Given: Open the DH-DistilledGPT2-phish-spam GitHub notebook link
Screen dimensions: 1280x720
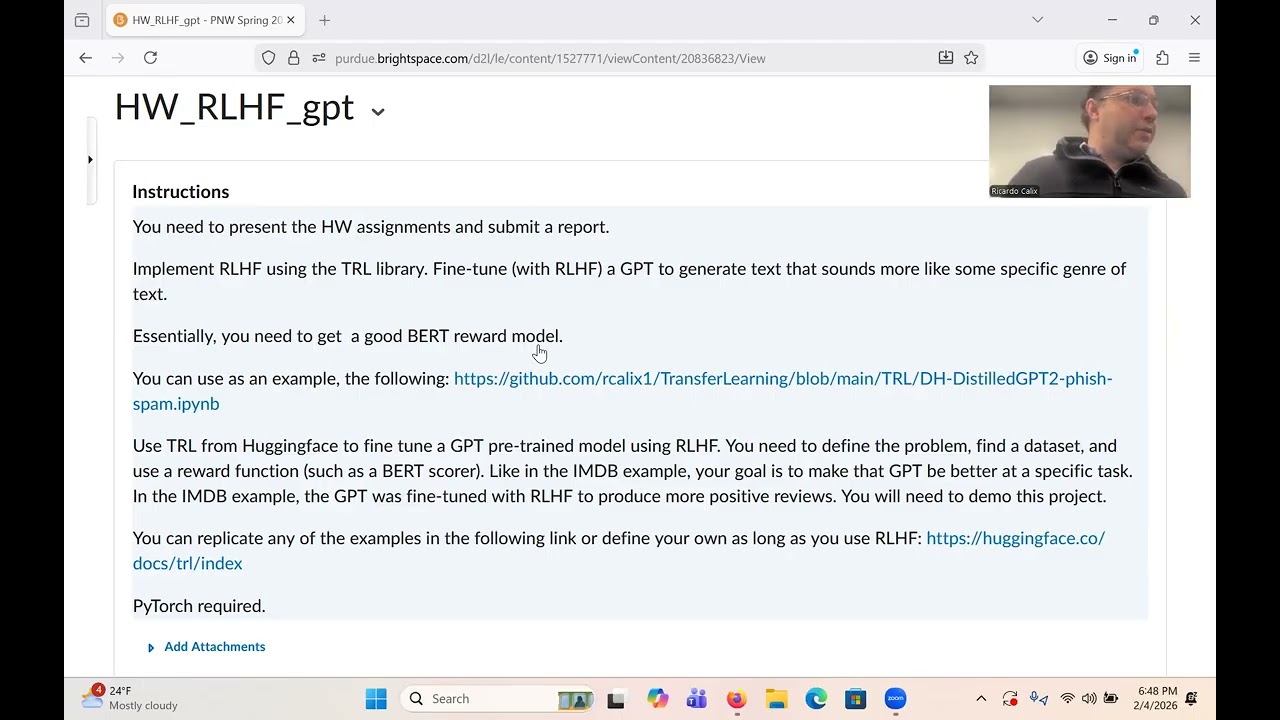Looking at the screenshot, I should coord(622,391).
